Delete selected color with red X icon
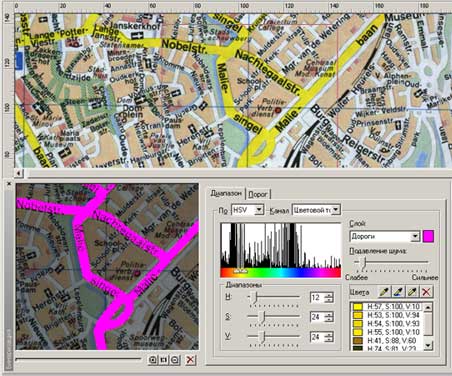 (426, 292)
